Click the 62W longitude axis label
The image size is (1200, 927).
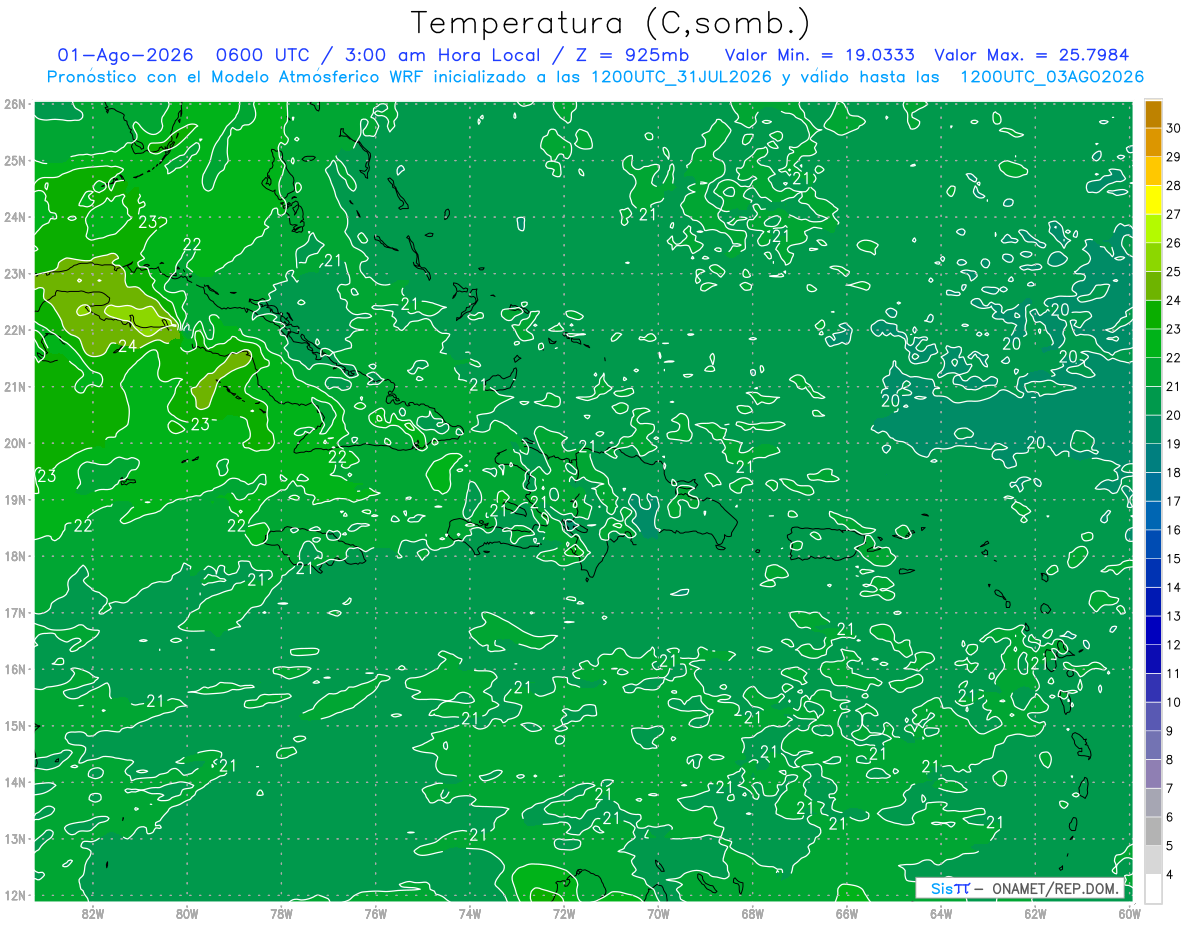(x=1035, y=913)
